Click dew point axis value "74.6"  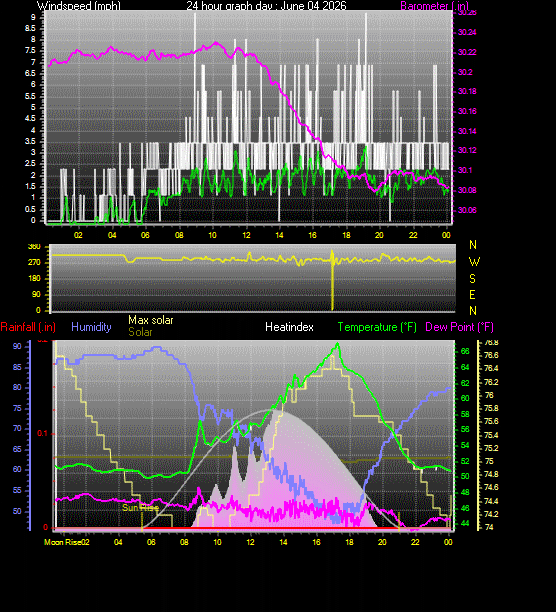coord(491,487)
